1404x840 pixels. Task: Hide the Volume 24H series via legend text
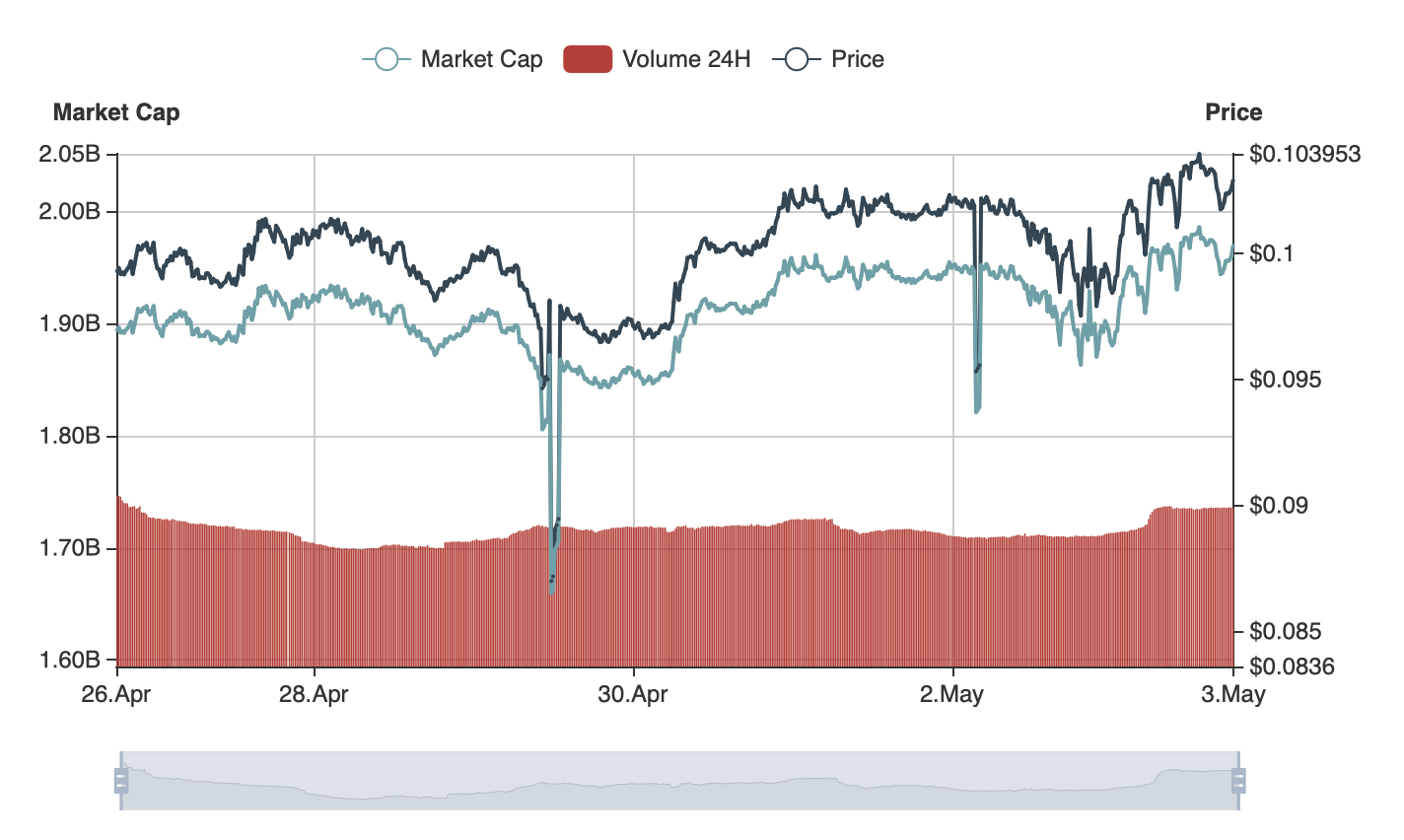[686, 59]
